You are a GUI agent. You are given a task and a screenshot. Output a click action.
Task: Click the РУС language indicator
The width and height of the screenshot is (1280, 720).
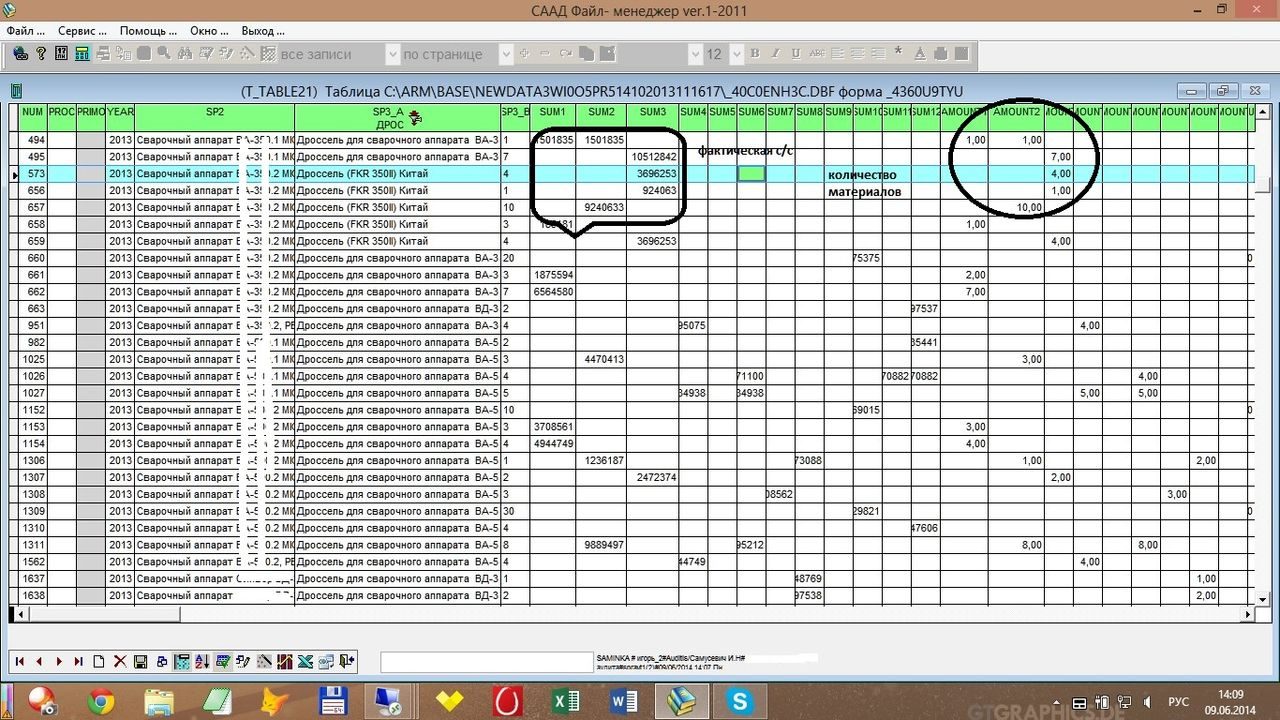coord(1180,701)
